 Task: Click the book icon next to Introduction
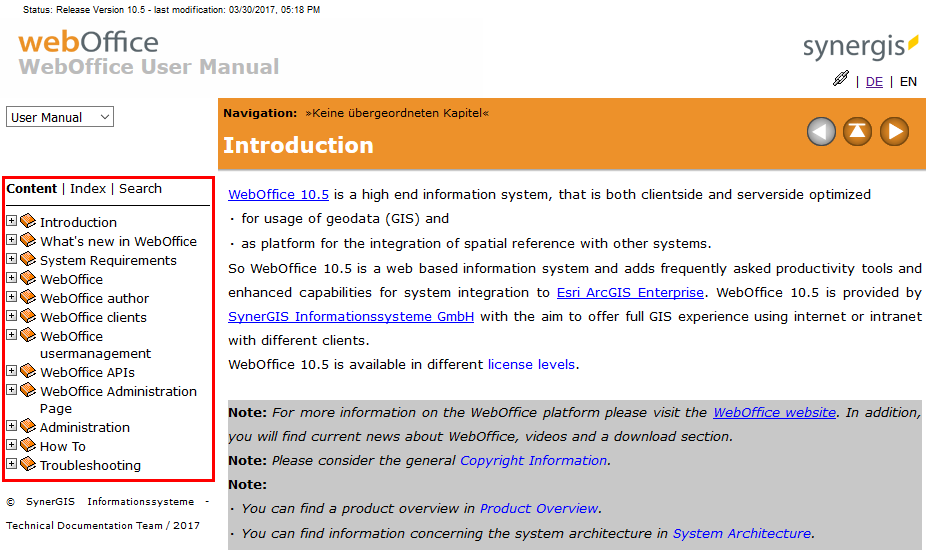point(28,221)
